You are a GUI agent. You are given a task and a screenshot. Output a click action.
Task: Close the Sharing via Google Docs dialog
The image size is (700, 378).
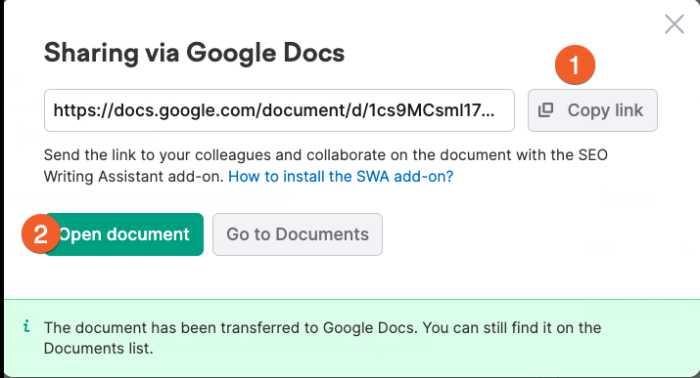coord(674,24)
